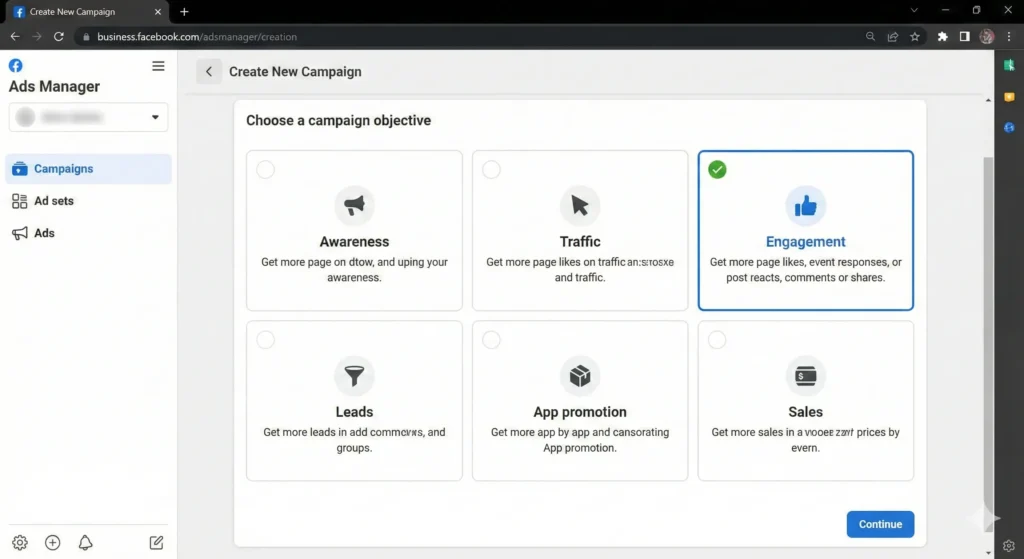This screenshot has width=1024, height=559.
Task: Click the zoom magnifier icon in address bar
Action: 871,37
